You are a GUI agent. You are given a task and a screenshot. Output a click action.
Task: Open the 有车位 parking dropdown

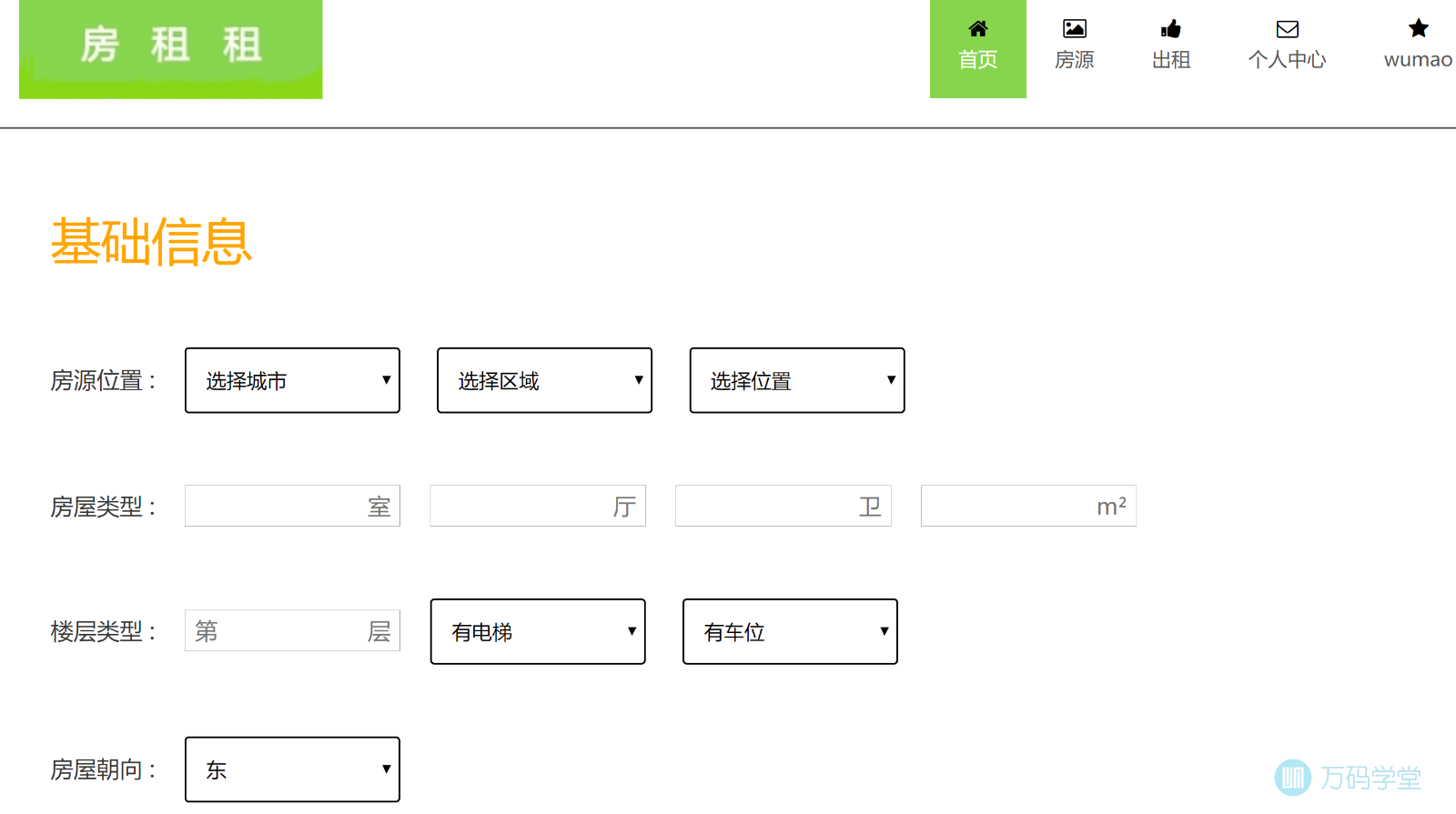point(790,631)
